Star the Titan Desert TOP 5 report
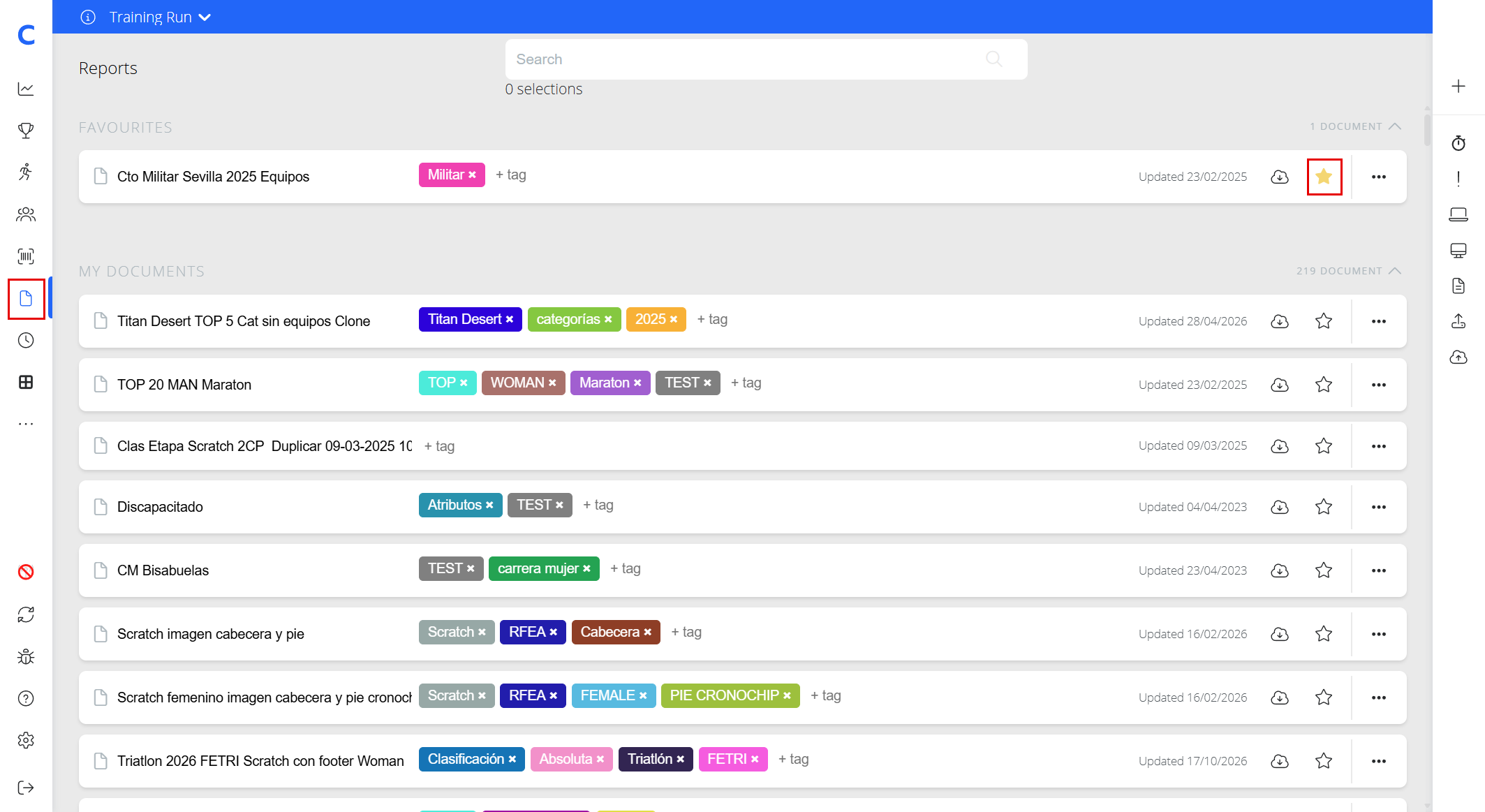 click(1324, 321)
